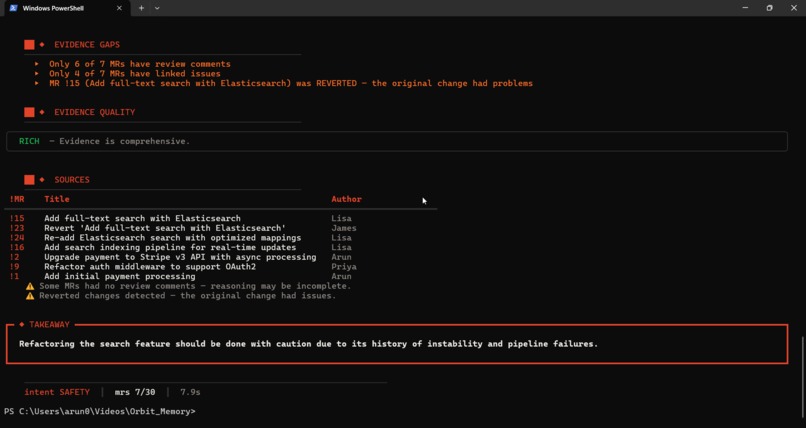806x428 pixels.
Task: Click the green RICH label
Action: [x=29, y=141]
